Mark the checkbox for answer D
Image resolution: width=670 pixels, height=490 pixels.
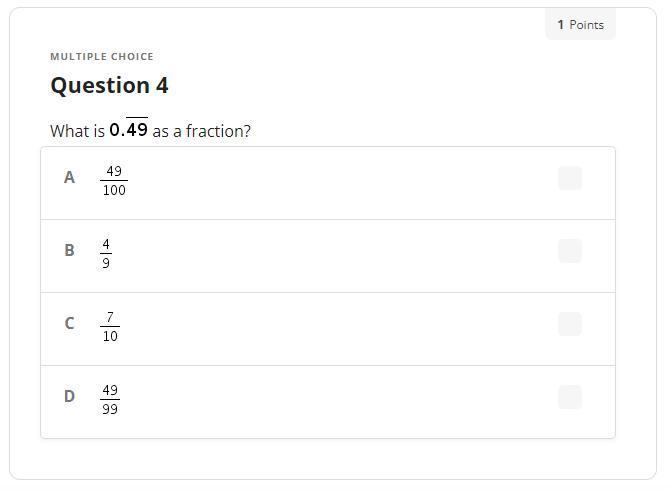coord(570,397)
